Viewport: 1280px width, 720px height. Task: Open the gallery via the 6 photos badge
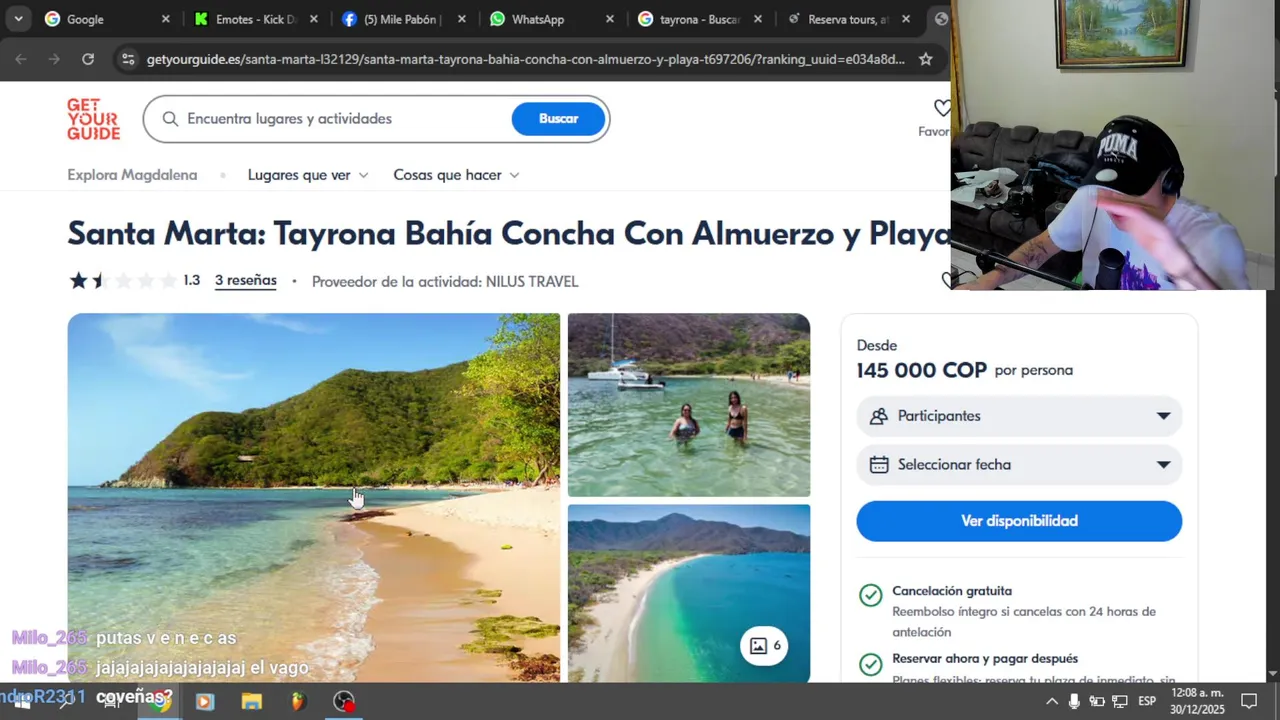(765, 645)
